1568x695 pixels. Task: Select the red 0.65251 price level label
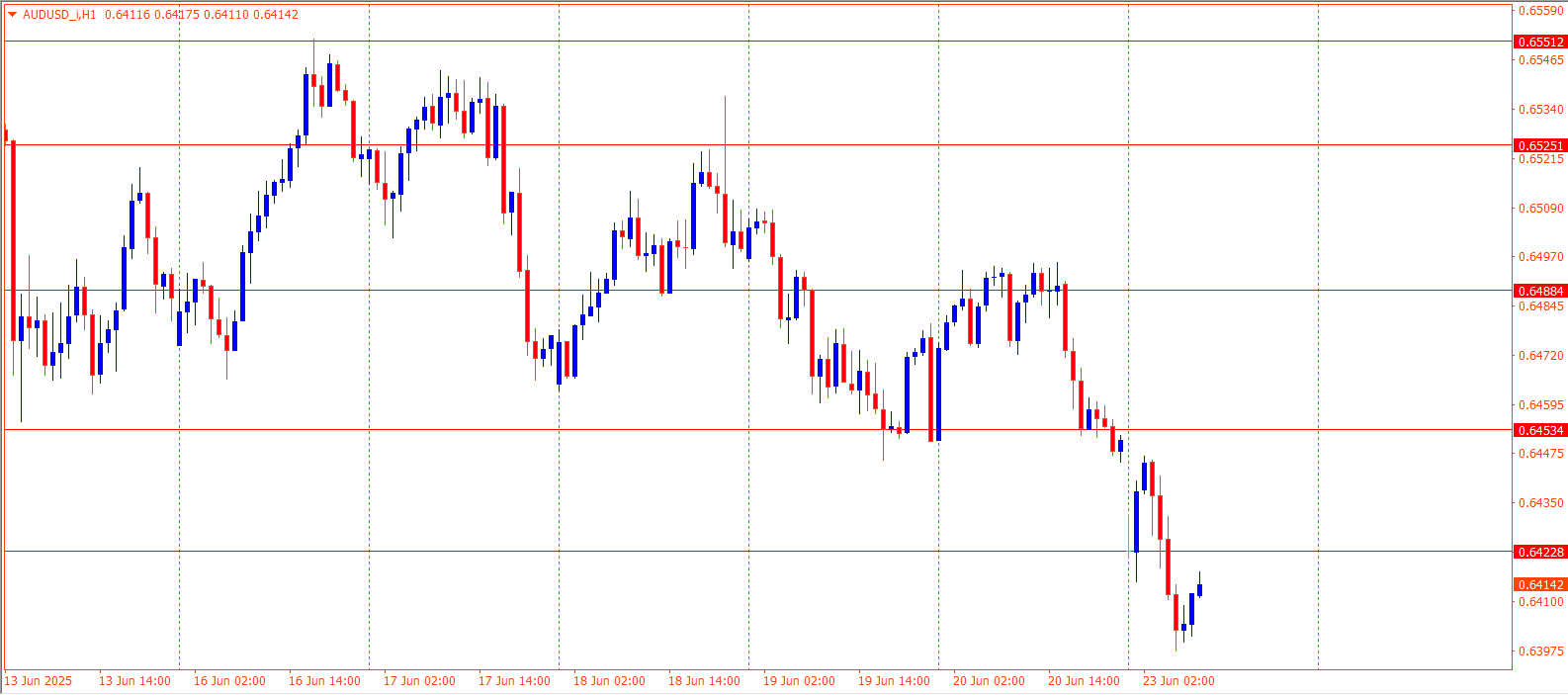coord(1540,145)
